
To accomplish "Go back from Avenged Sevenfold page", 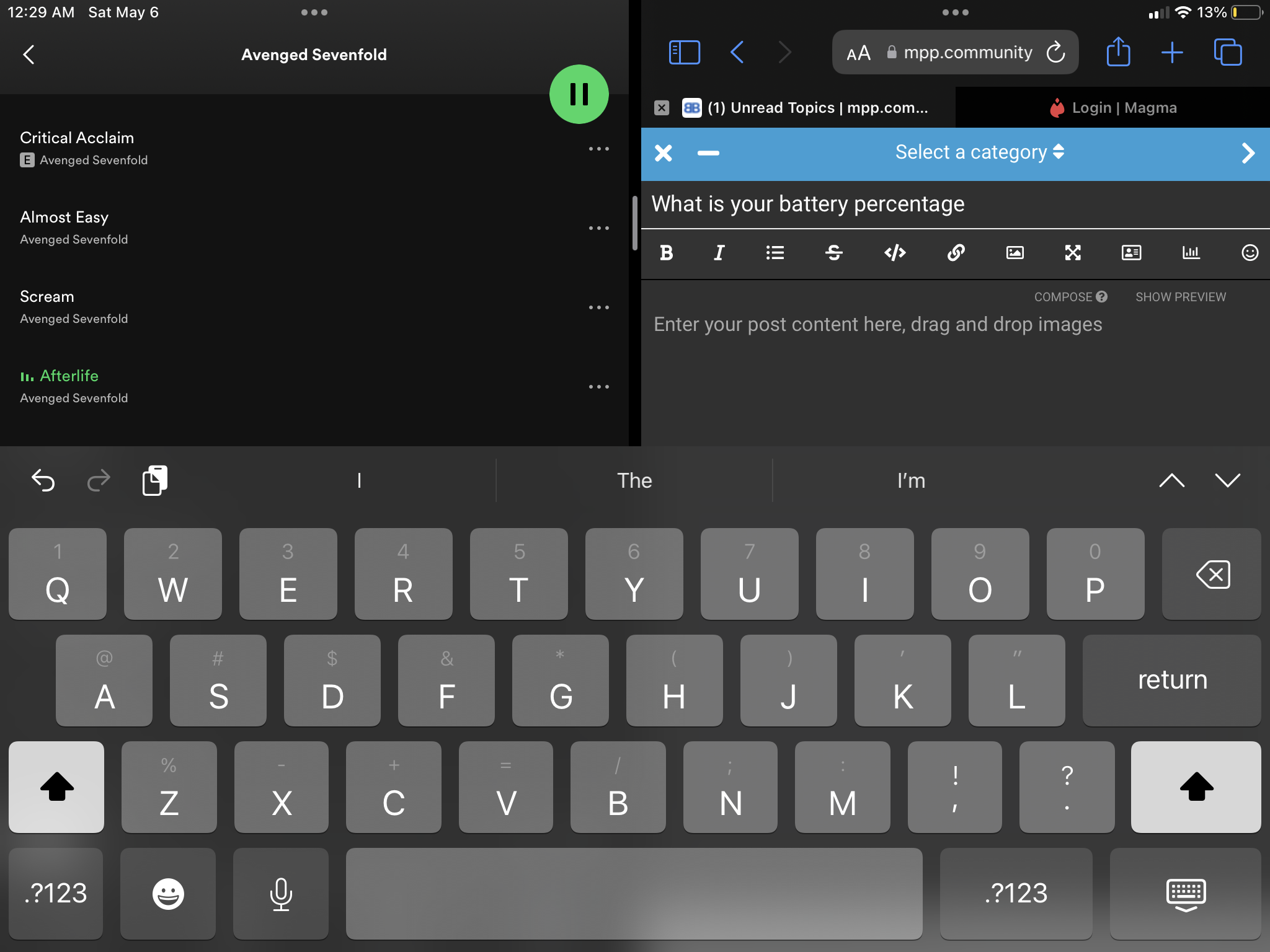I will click(29, 55).
